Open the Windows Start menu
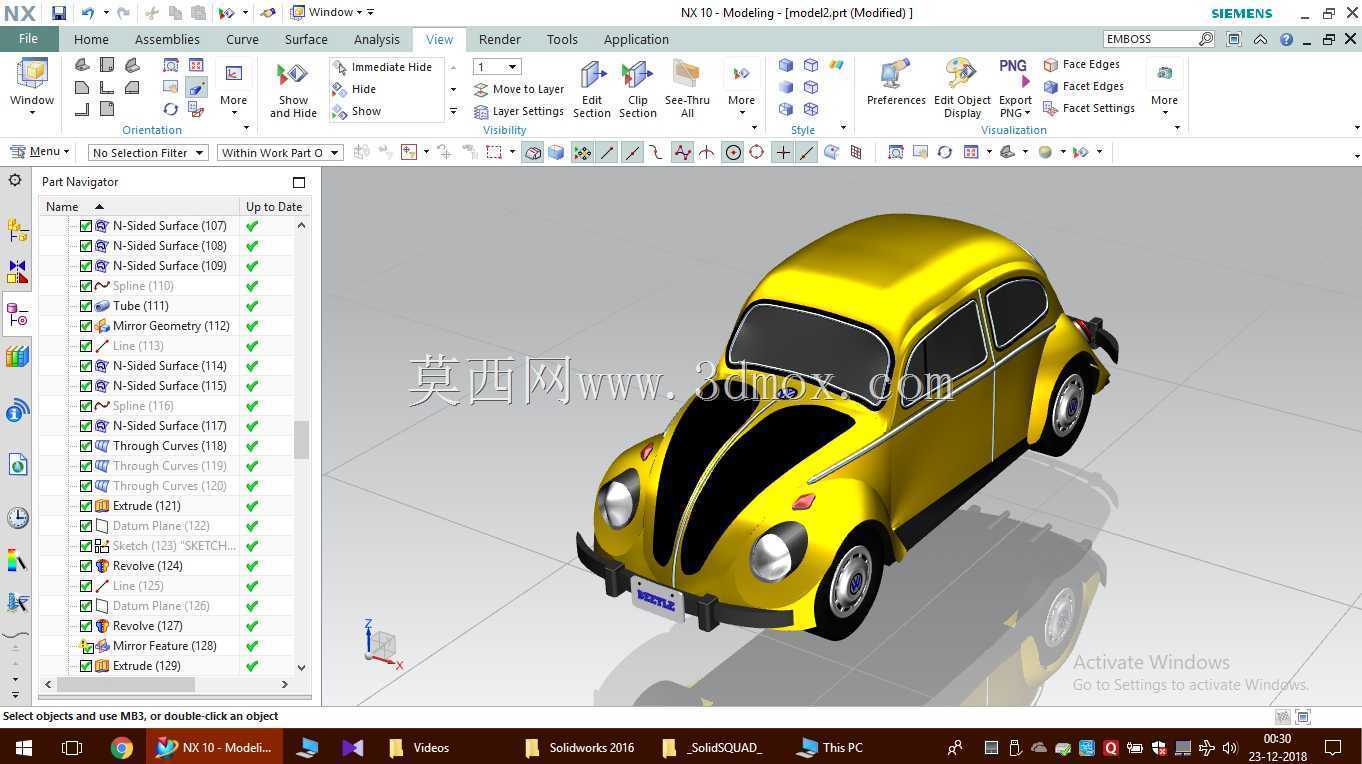 point(24,747)
